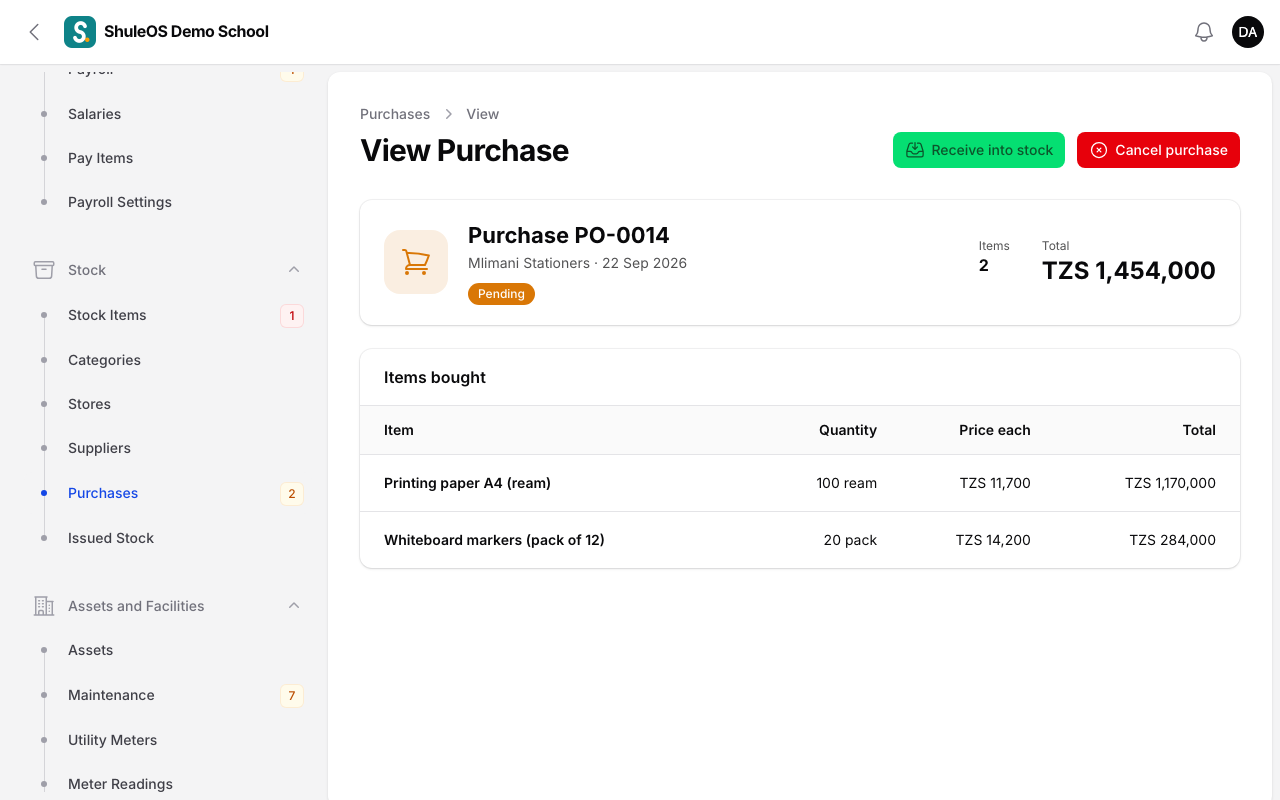
Task: Click Whiteboard markers (pack of 12) row
Action: pyautogui.click(x=800, y=540)
